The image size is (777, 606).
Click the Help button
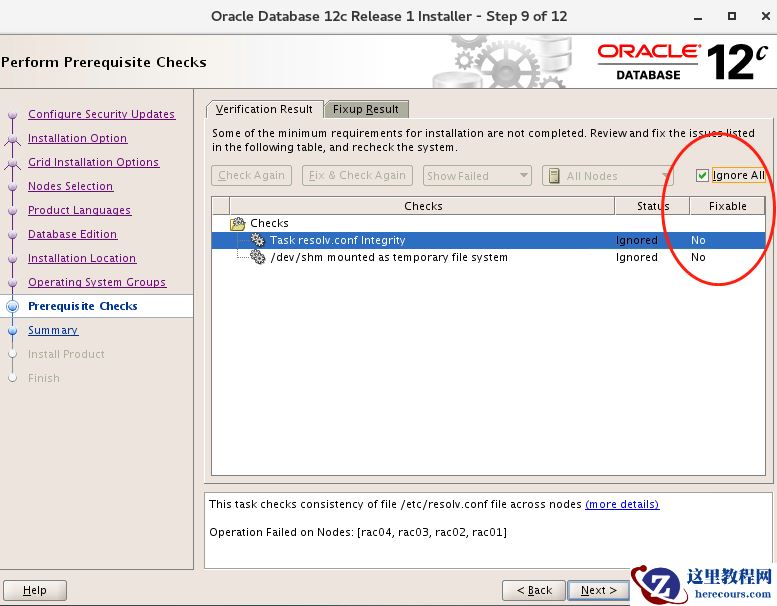[35, 590]
